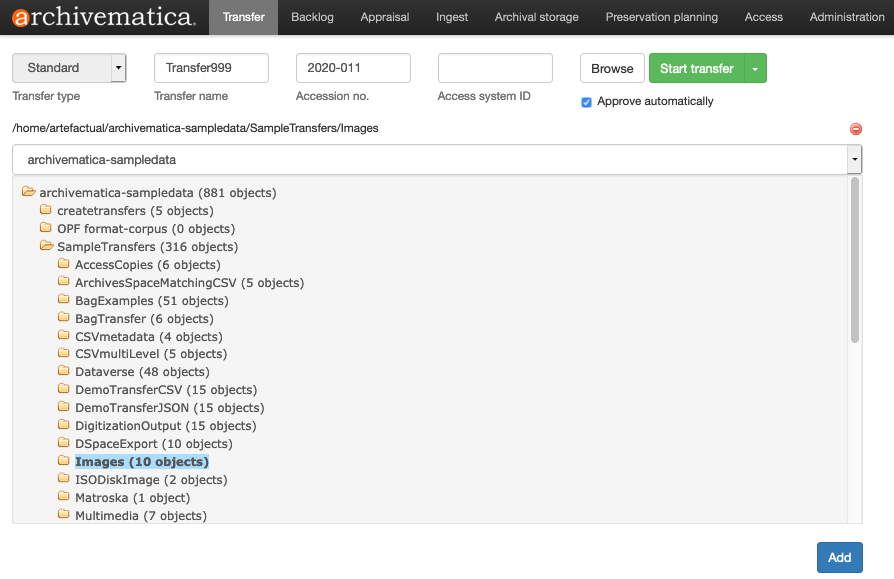Click the folder icon beside ISODiskImage
The height and width of the screenshot is (579, 894).
coord(64,479)
